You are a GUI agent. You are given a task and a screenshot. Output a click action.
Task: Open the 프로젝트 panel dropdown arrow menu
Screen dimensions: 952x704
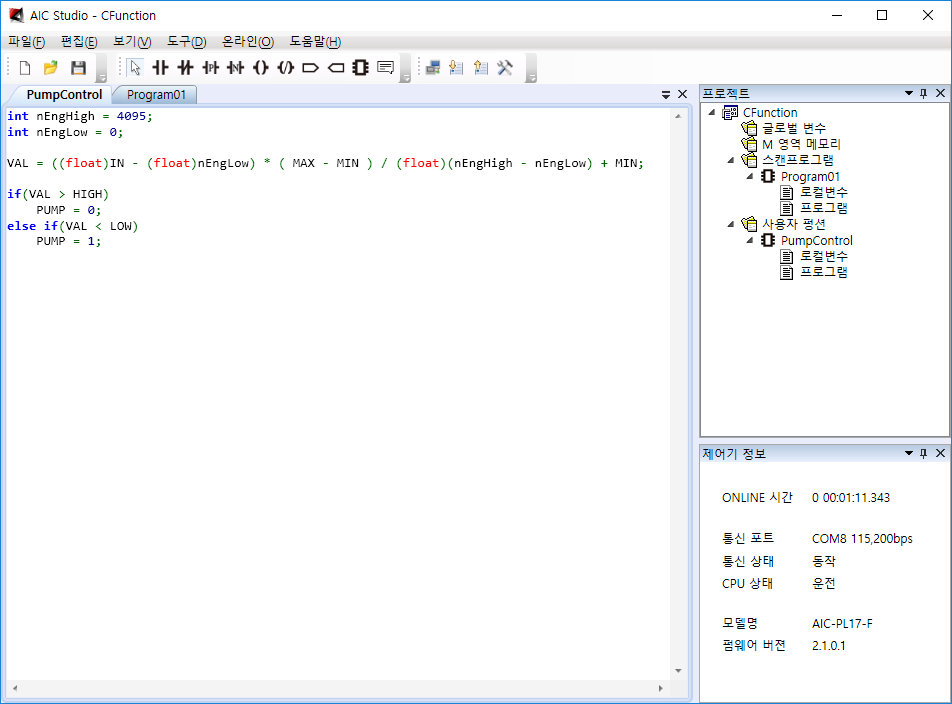point(908,93)
